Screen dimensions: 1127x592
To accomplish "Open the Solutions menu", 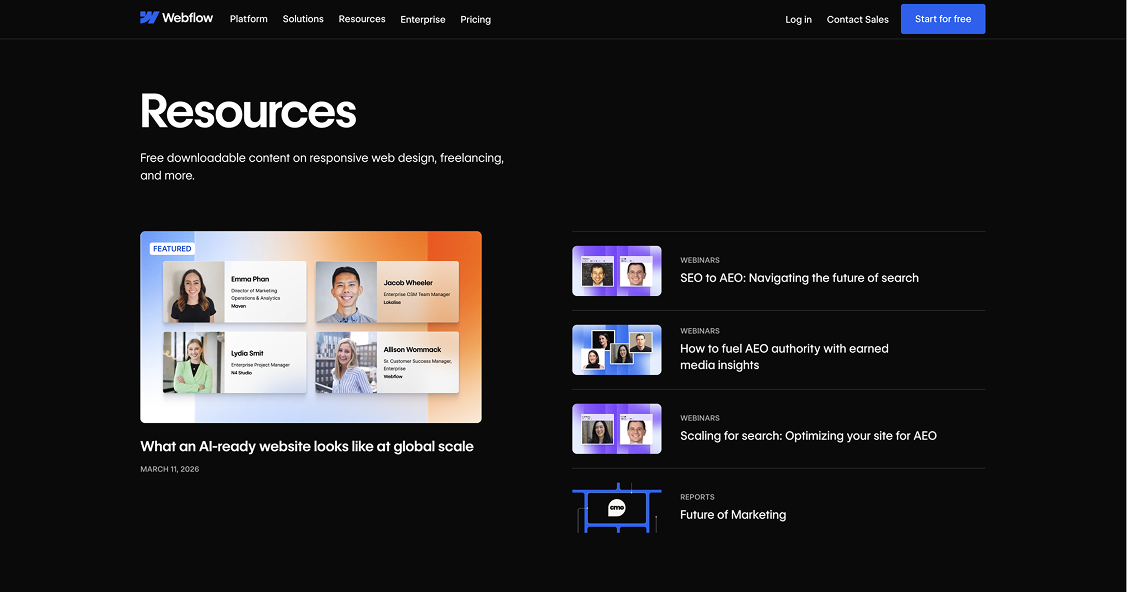I will (303, 19).
